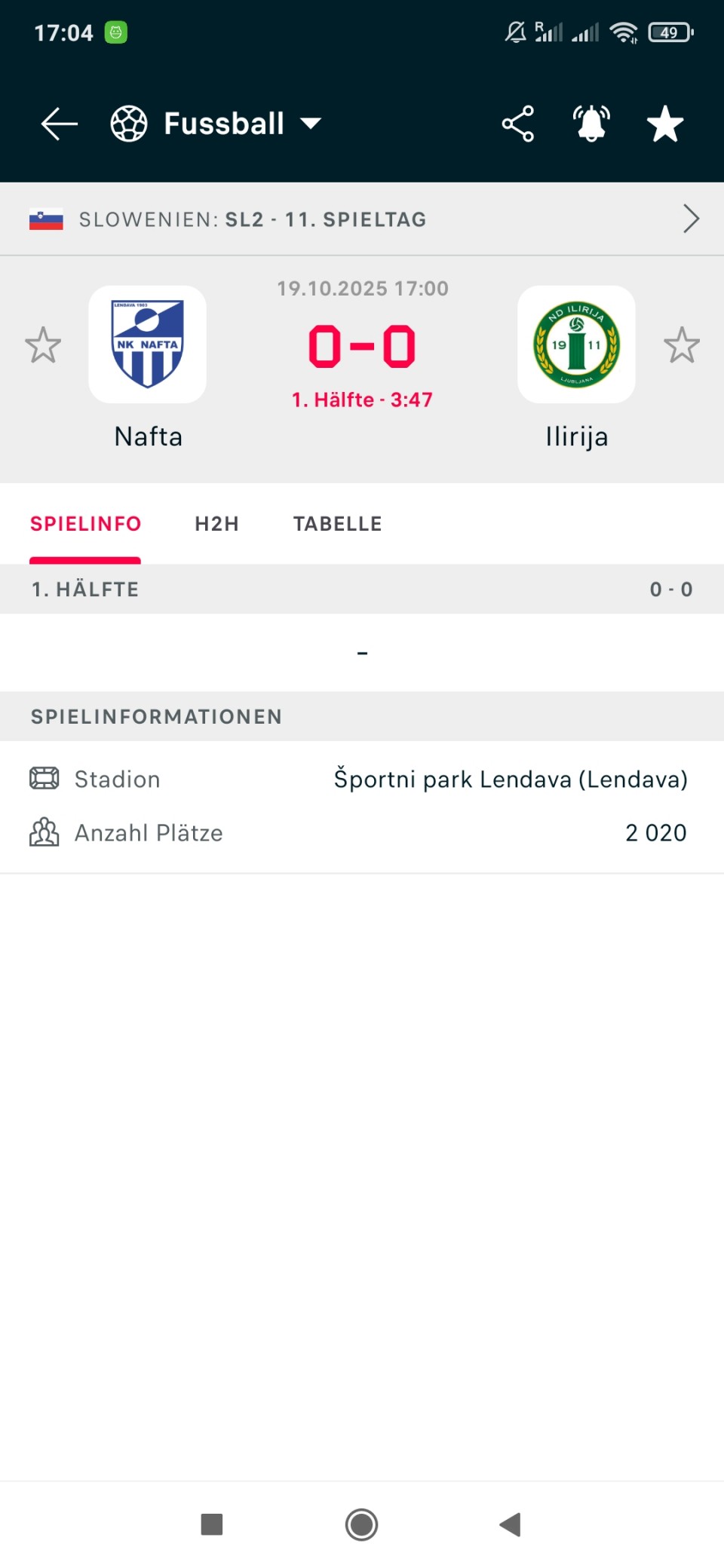The height and width of the screenshot is (1568, 724).
Task: Open ND Ilirija team logo
Action: (576, 345)
